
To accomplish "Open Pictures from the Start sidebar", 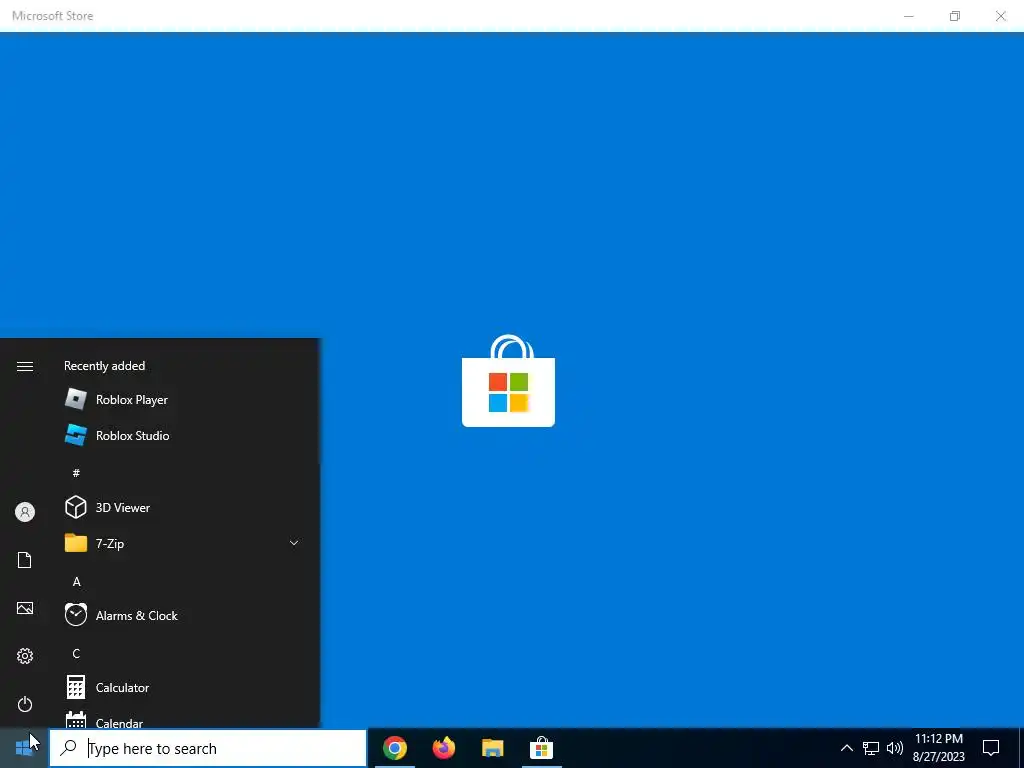I will tap(25, 608).
